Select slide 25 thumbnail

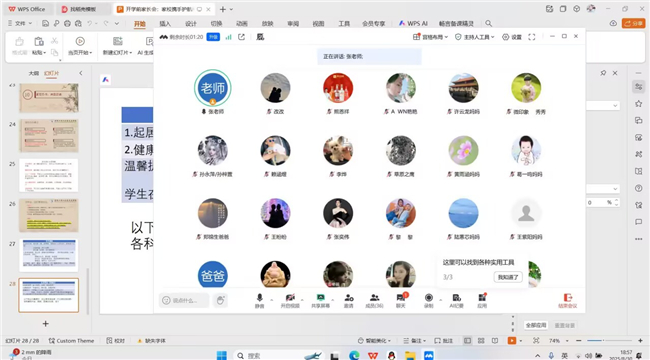tap(49, 175)
